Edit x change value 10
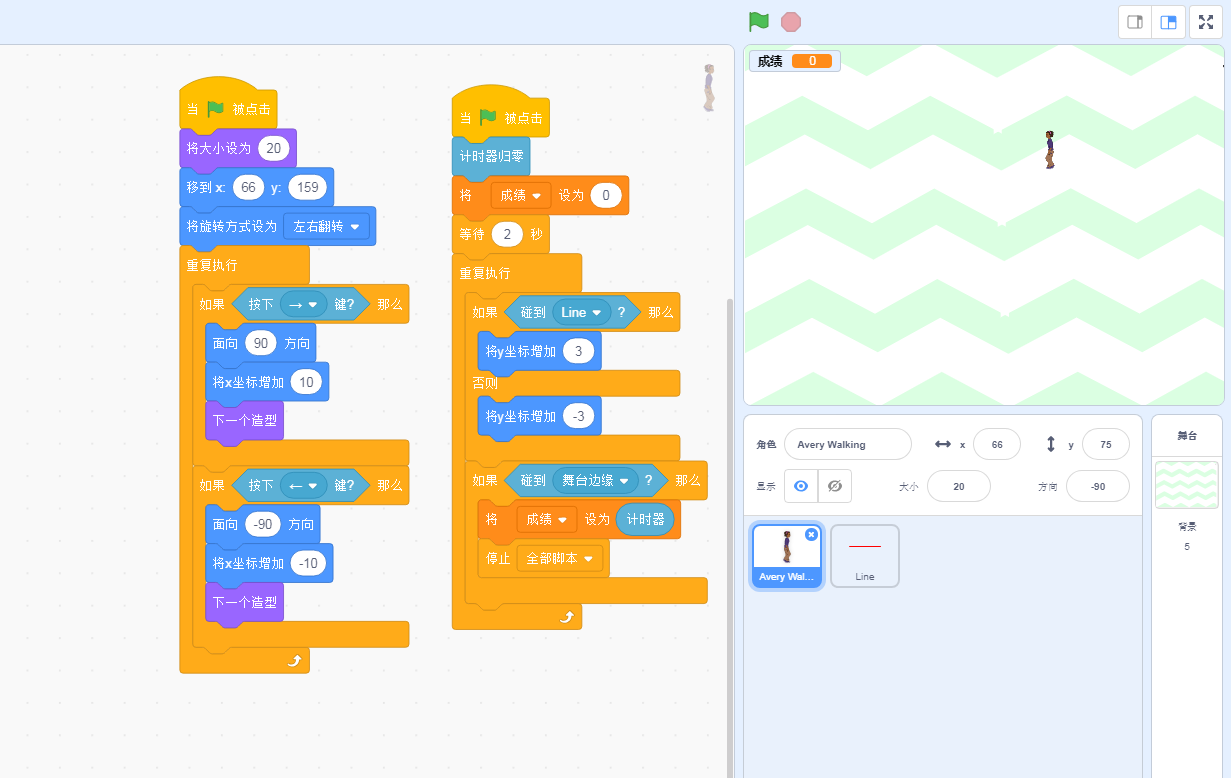Image resolution: width=1231 pixels, height=778 pixels. tap(306, 382)
